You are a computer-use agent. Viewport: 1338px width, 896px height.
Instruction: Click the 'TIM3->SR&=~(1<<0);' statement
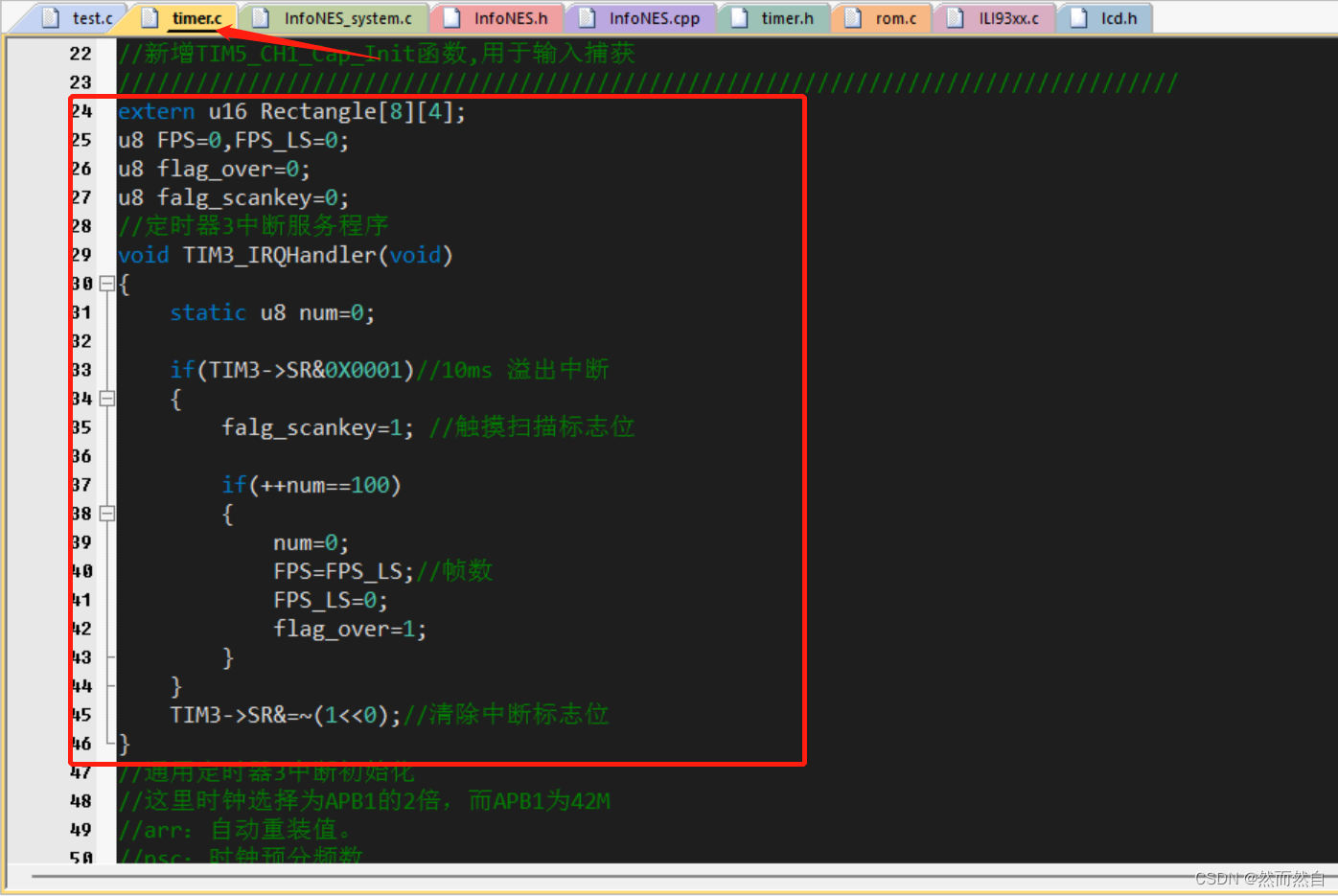(286, 715)
